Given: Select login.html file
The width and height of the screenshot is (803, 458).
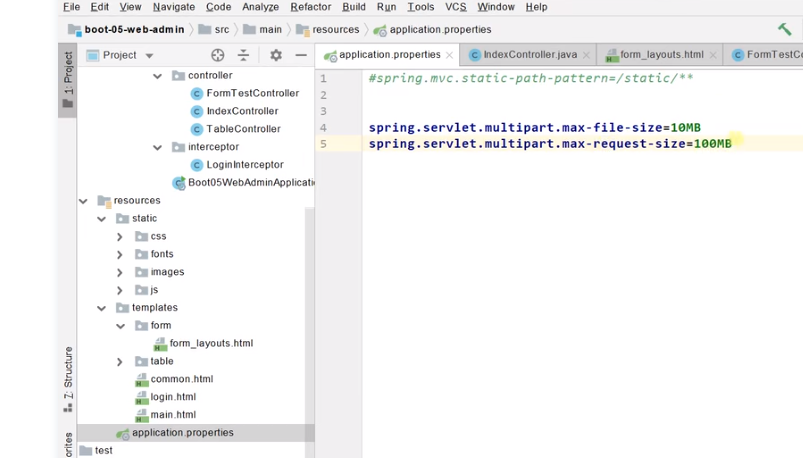Looking at the screenshot, I should coord(165,397).
